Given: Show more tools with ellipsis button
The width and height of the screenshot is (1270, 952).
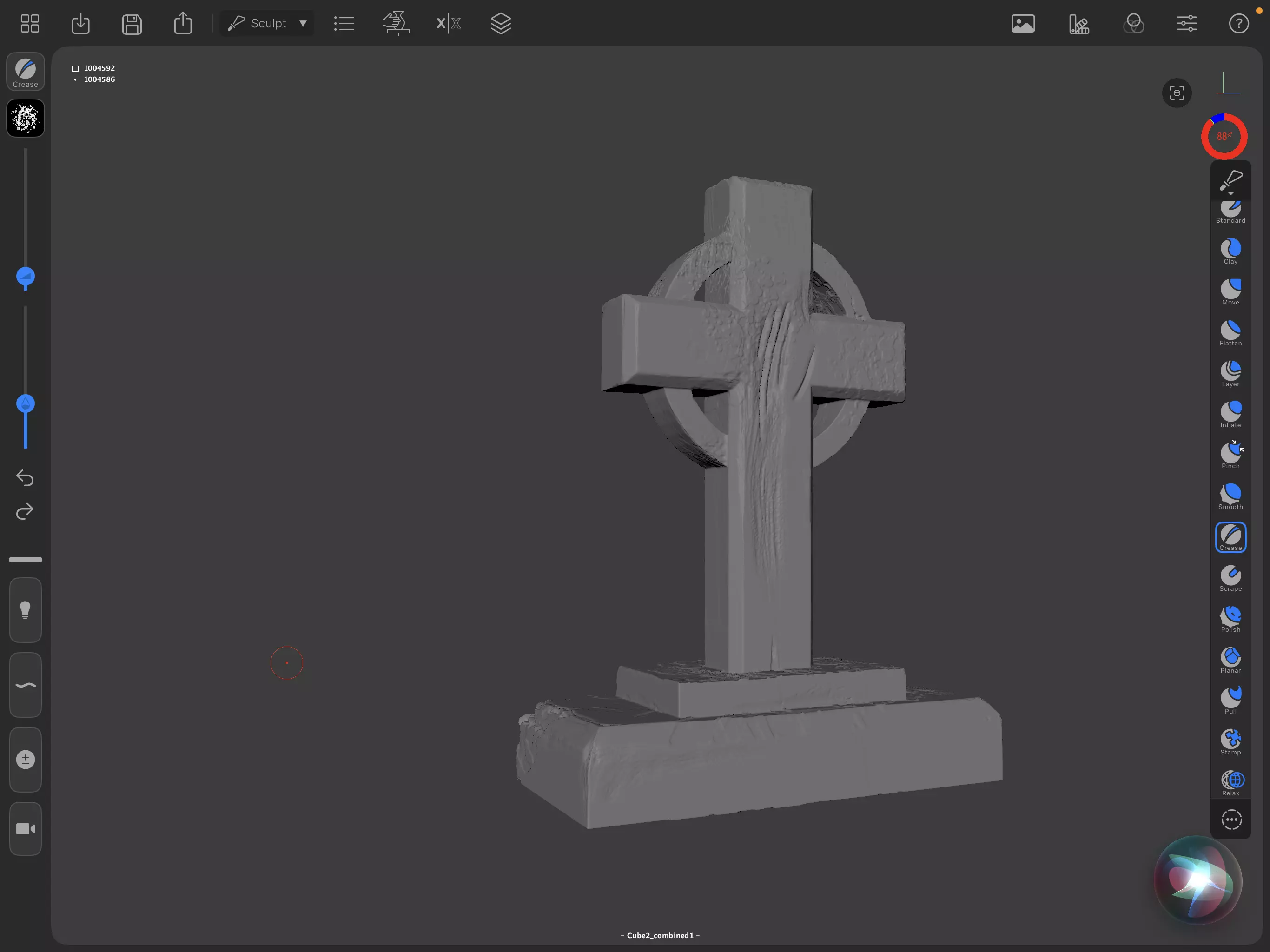Looking at the screenshot, I should click(x=1231, y=820).
